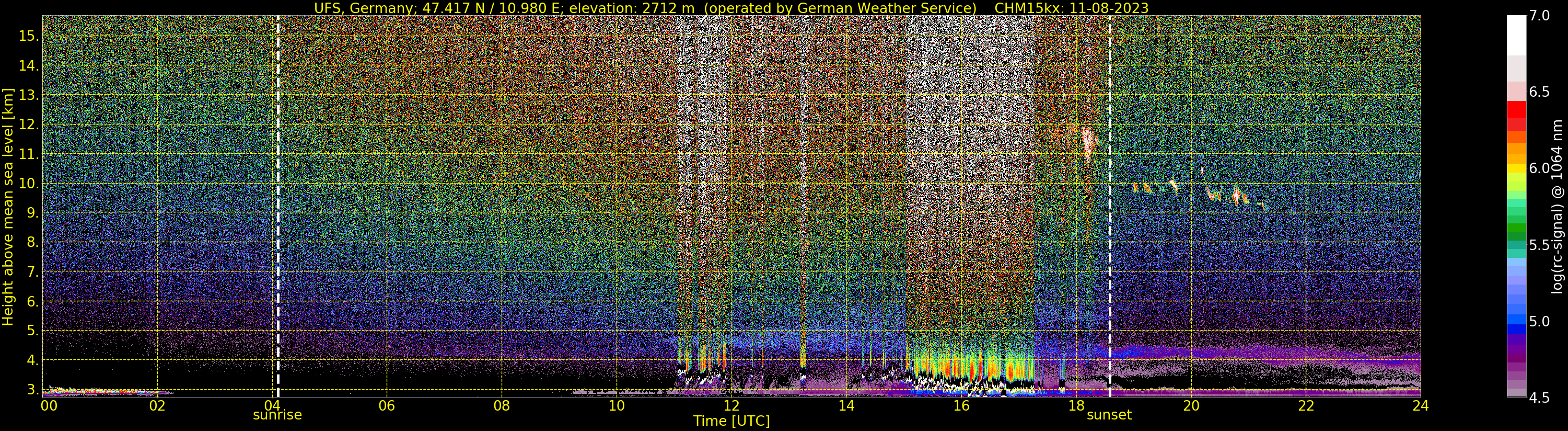1568x431 pixels.
Task: Click the colorbar value '5.5'
Action: (x=1539, y=245)
